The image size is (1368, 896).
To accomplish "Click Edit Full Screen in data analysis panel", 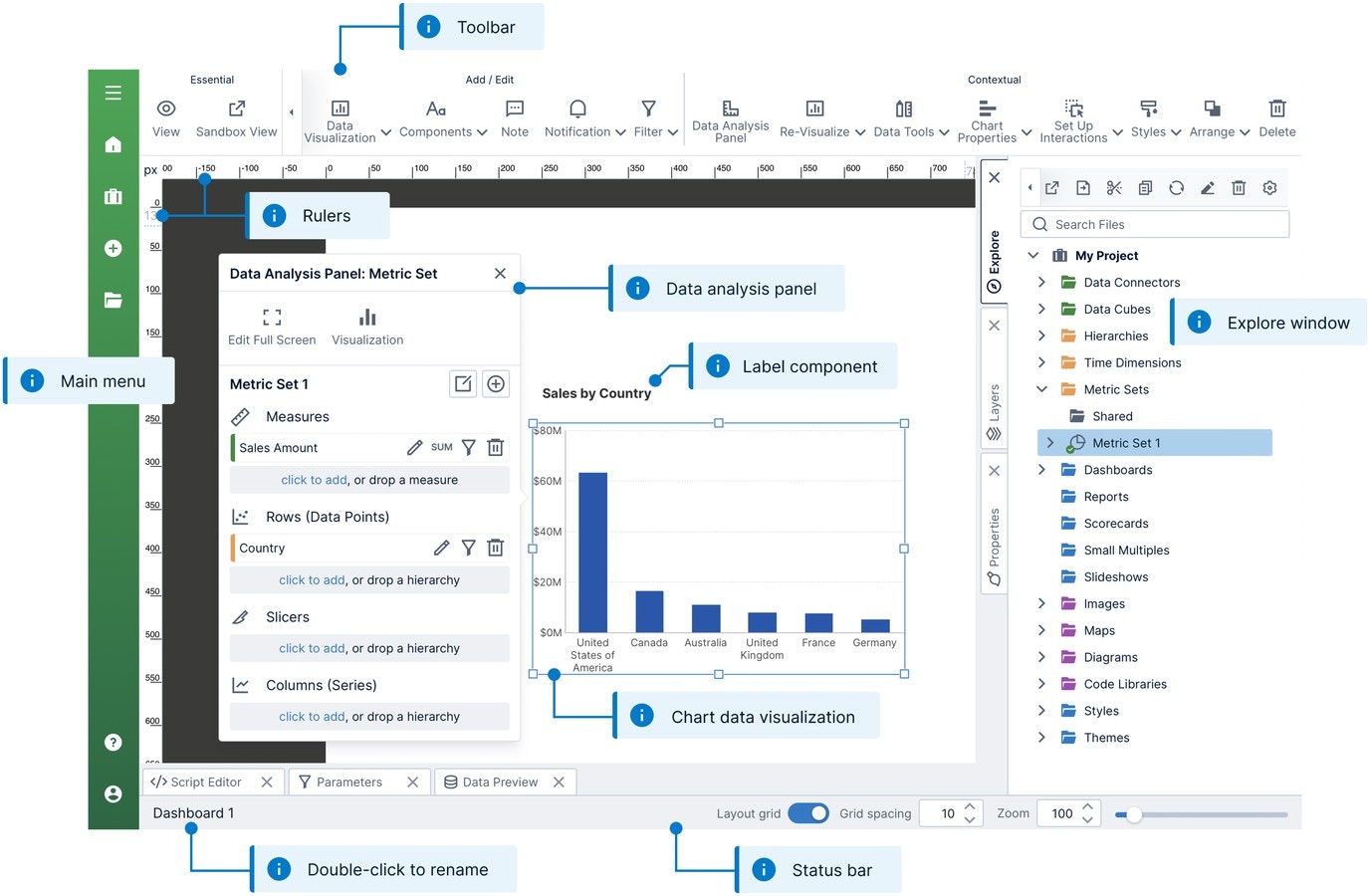I will point(272,327).
